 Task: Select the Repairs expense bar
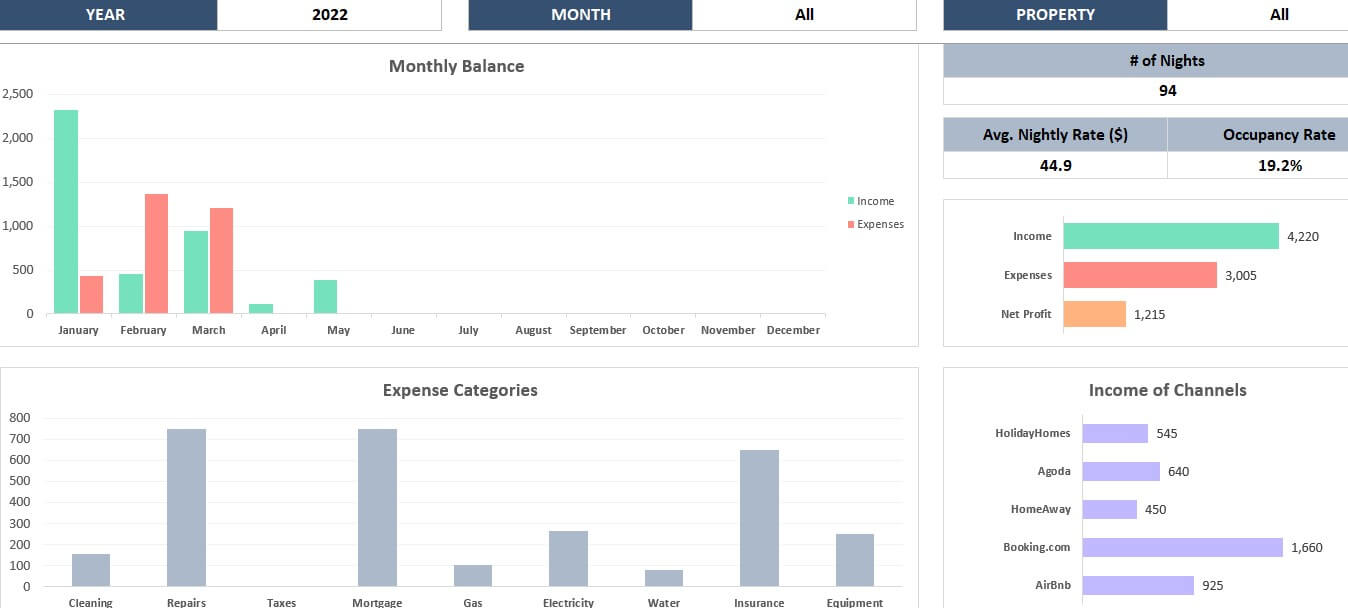coord(186,508)
